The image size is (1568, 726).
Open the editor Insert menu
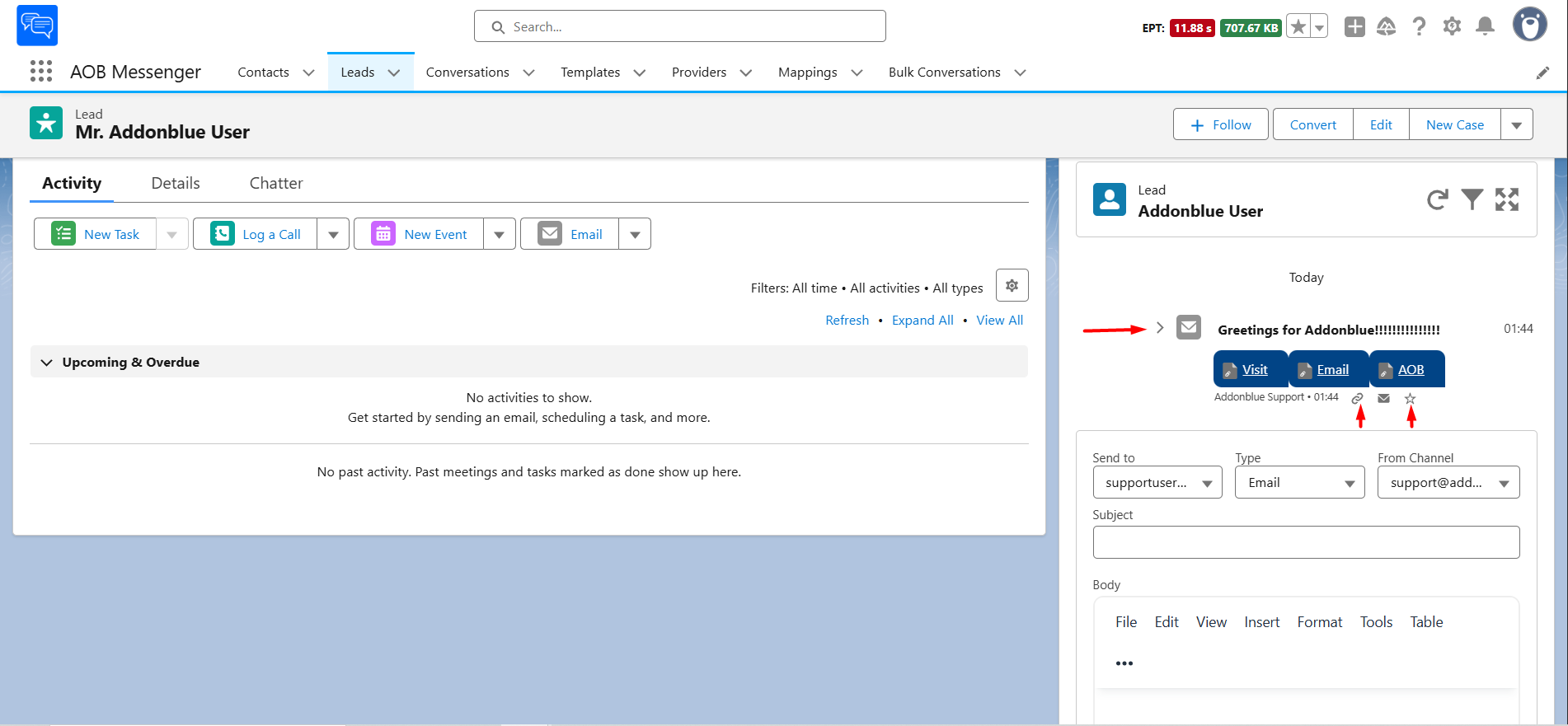pos(1261,622)
